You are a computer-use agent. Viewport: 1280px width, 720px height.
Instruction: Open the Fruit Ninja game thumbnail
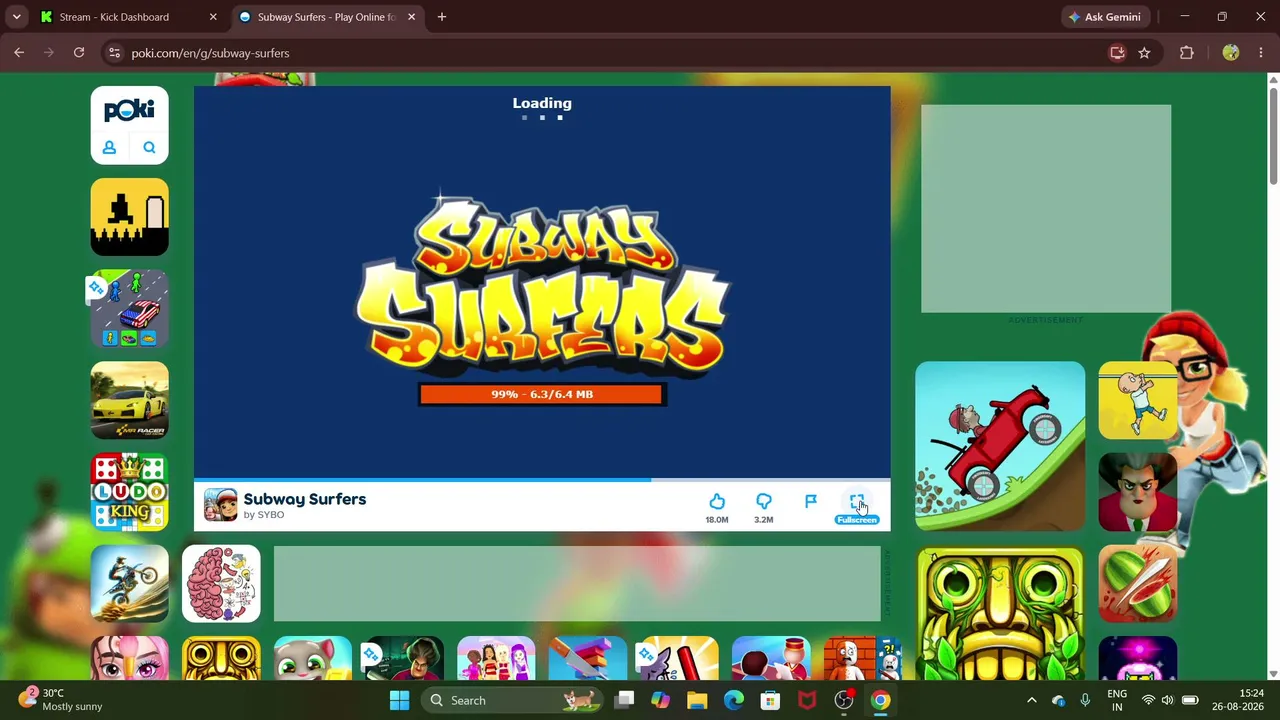coord(1137,584)
